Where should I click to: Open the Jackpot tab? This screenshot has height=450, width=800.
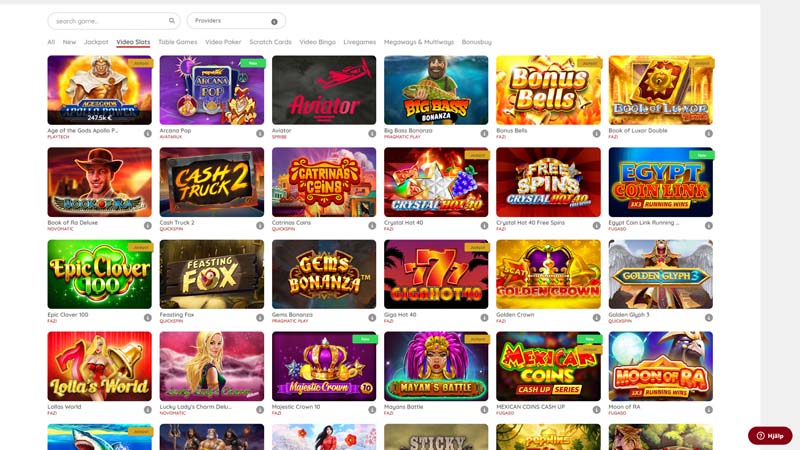pos(96,42)
